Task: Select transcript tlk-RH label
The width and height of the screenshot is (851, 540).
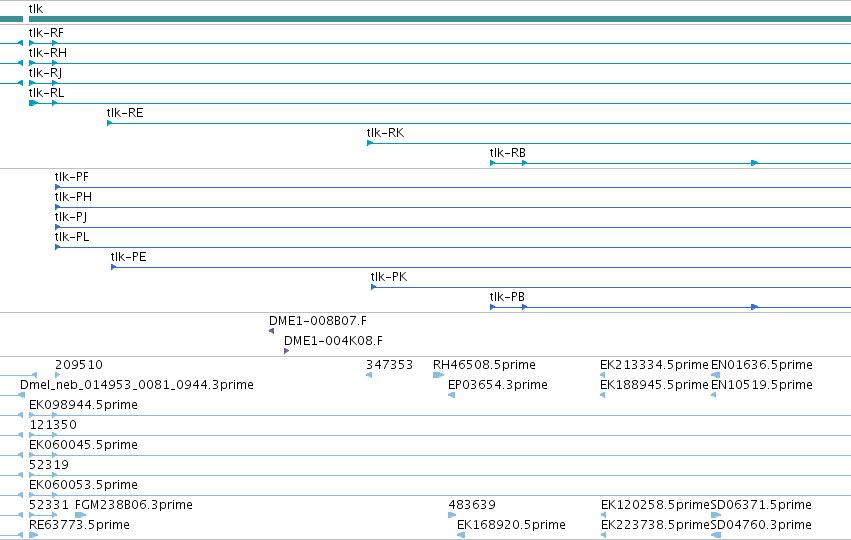Action: [x=48, y=53]
